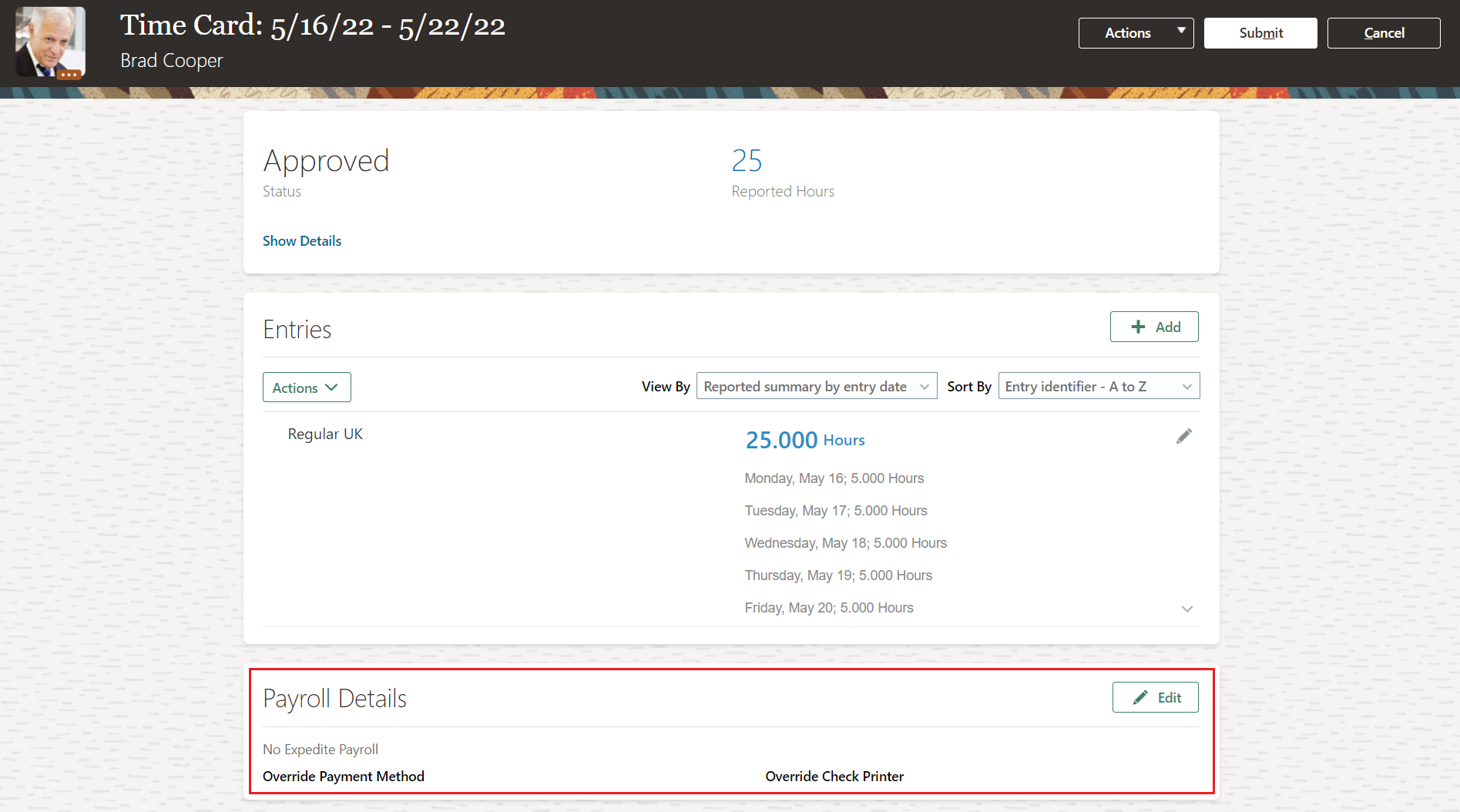
Task: Change sorting via the Entry identifier dropdown
Action: [x=1098, y=386]
